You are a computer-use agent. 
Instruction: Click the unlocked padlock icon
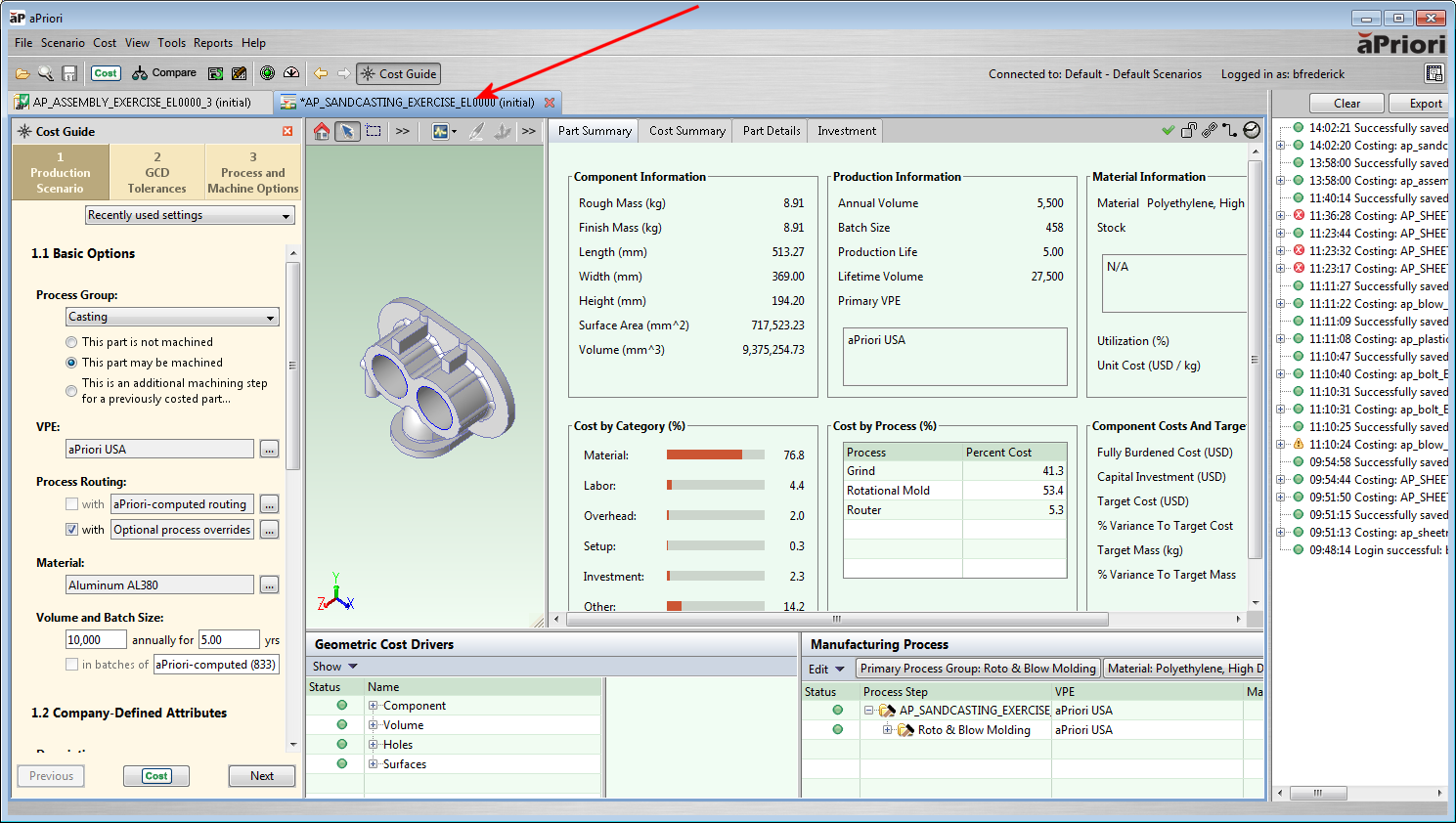(1189, 130)
